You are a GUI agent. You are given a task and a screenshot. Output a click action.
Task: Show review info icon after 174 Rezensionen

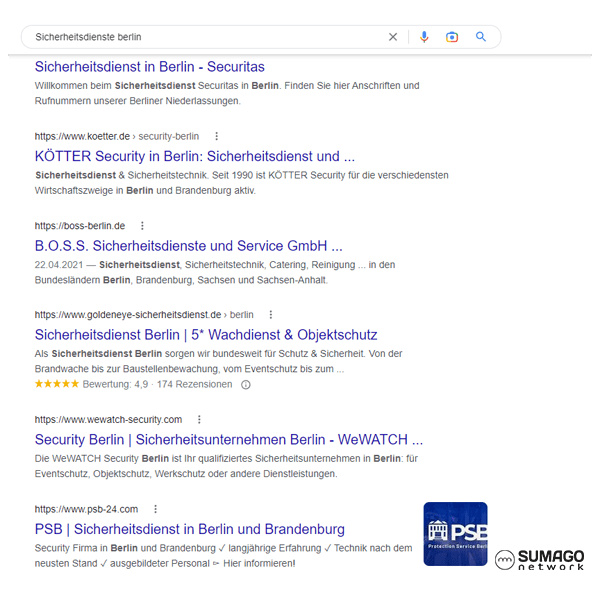[x=246, y=385]
